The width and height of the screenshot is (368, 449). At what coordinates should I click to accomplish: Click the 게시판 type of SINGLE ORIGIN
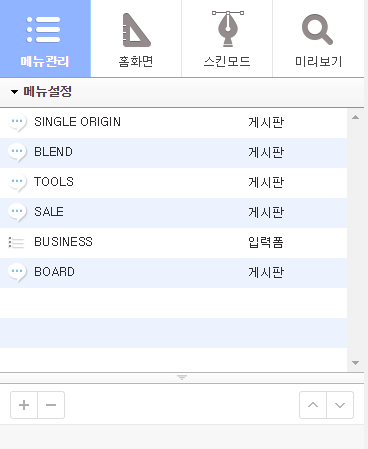266,122
